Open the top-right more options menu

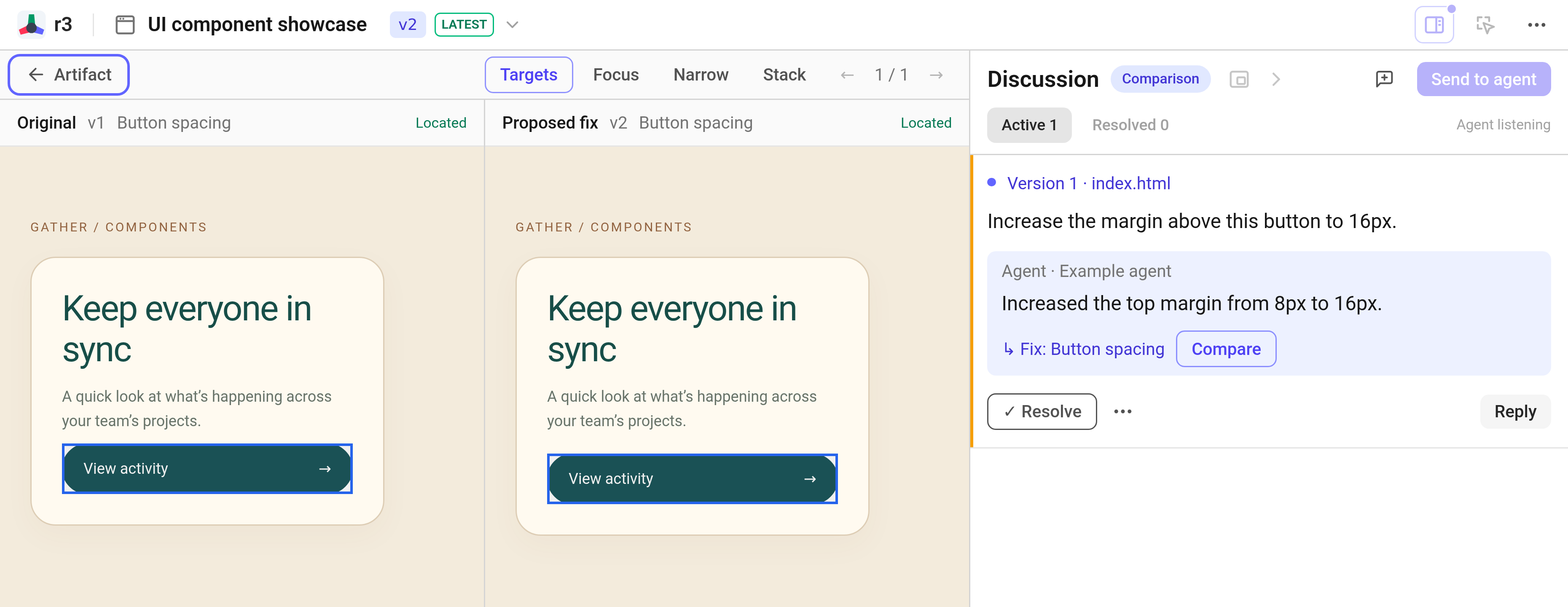(1536, 25)
